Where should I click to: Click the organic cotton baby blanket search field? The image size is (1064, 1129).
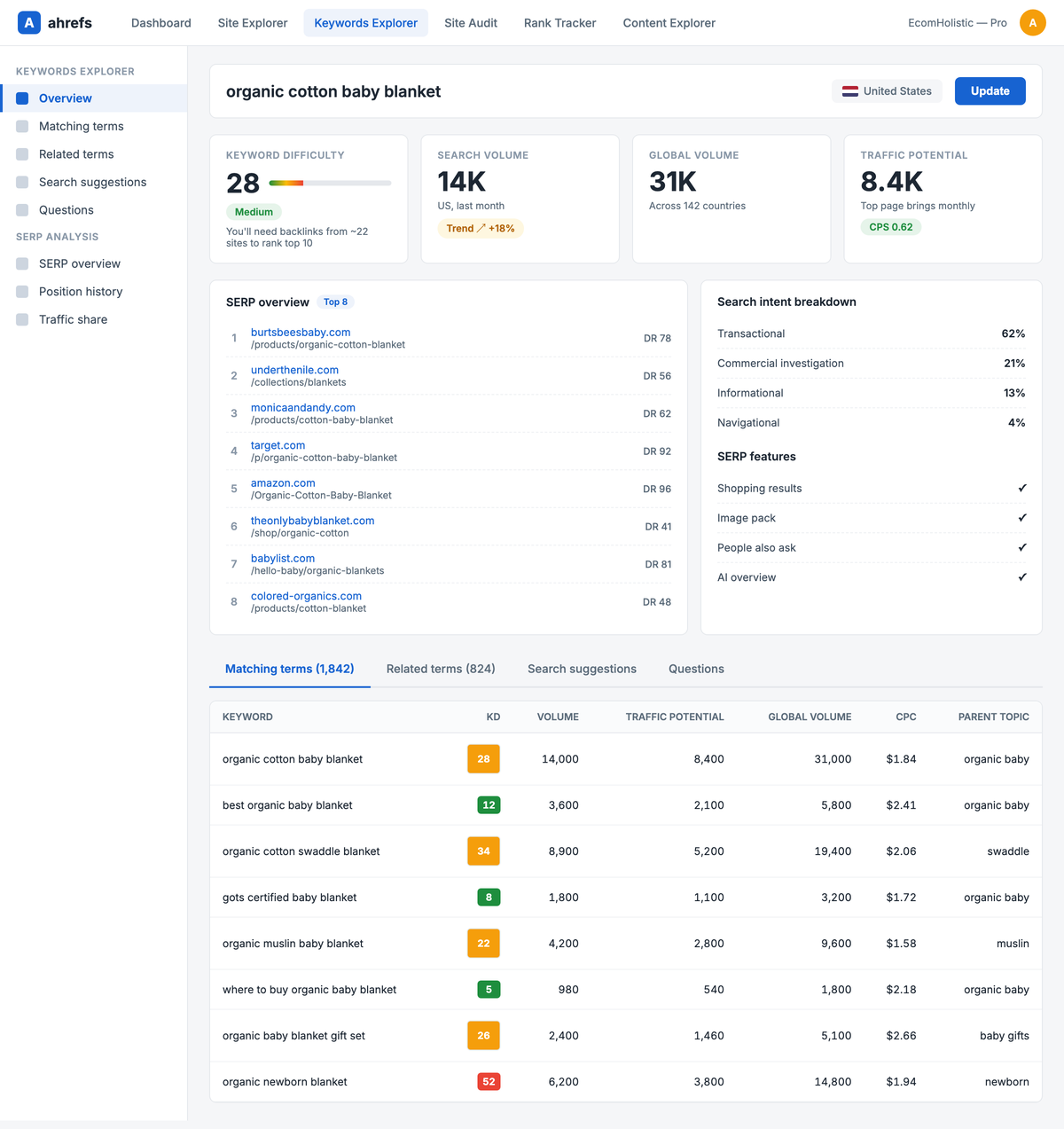pyautogui.click(x=333, y=91)
